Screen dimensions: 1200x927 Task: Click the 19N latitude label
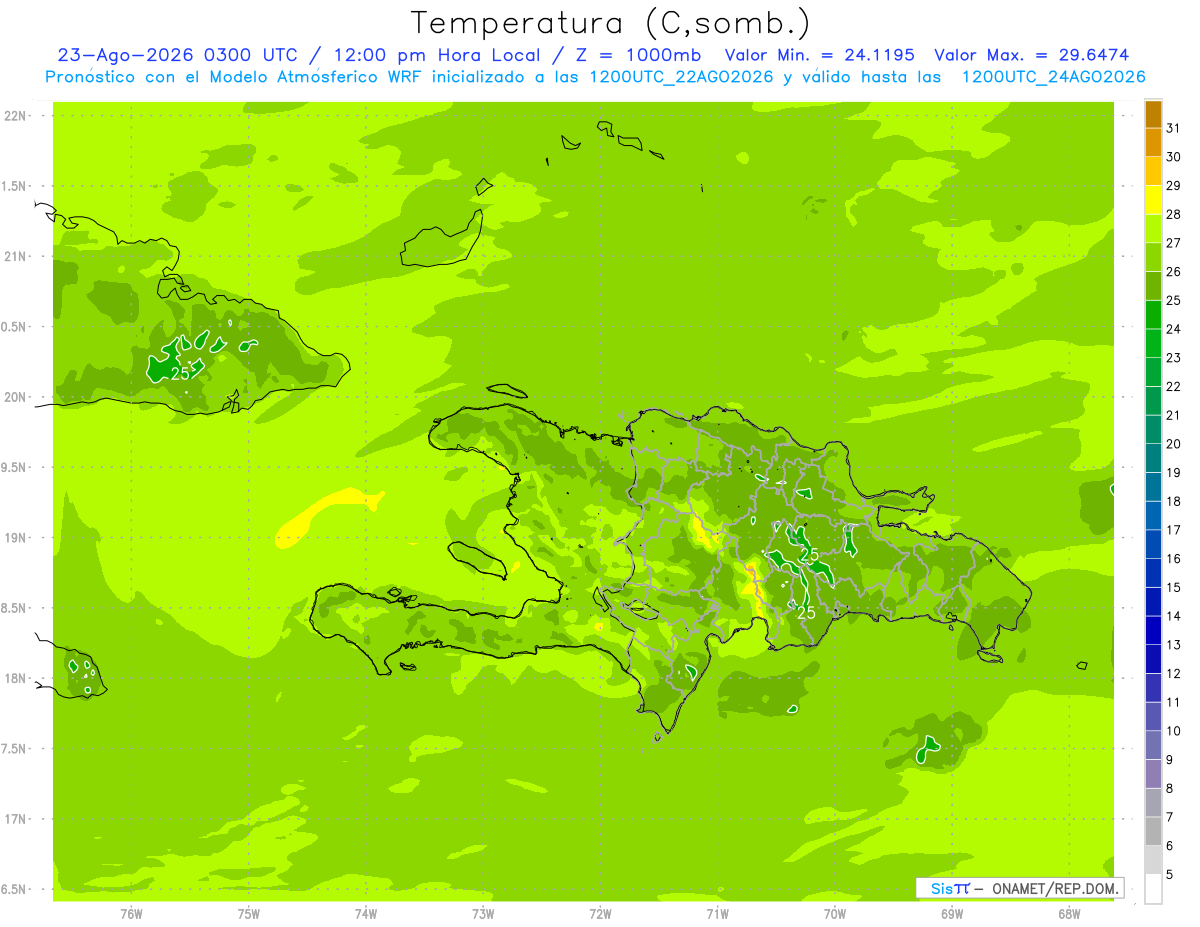coord(17,537)
